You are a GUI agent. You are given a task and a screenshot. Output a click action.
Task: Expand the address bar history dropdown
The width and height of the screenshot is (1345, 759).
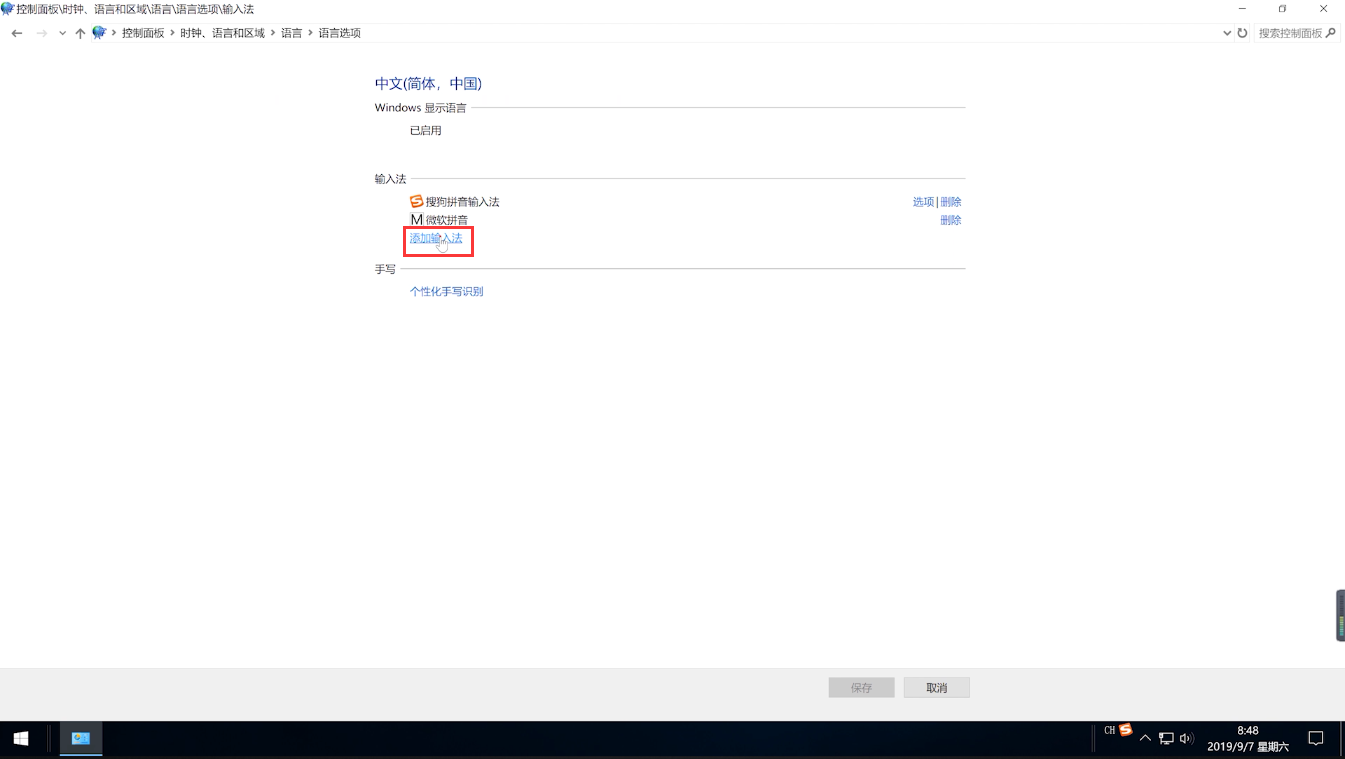1227,33
